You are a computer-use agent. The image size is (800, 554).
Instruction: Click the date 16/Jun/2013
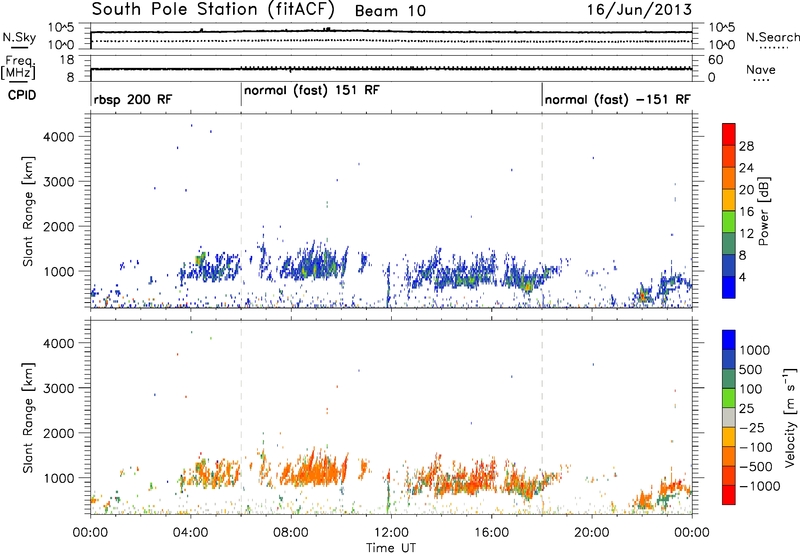pyautogui.click(x=639, y=9)
